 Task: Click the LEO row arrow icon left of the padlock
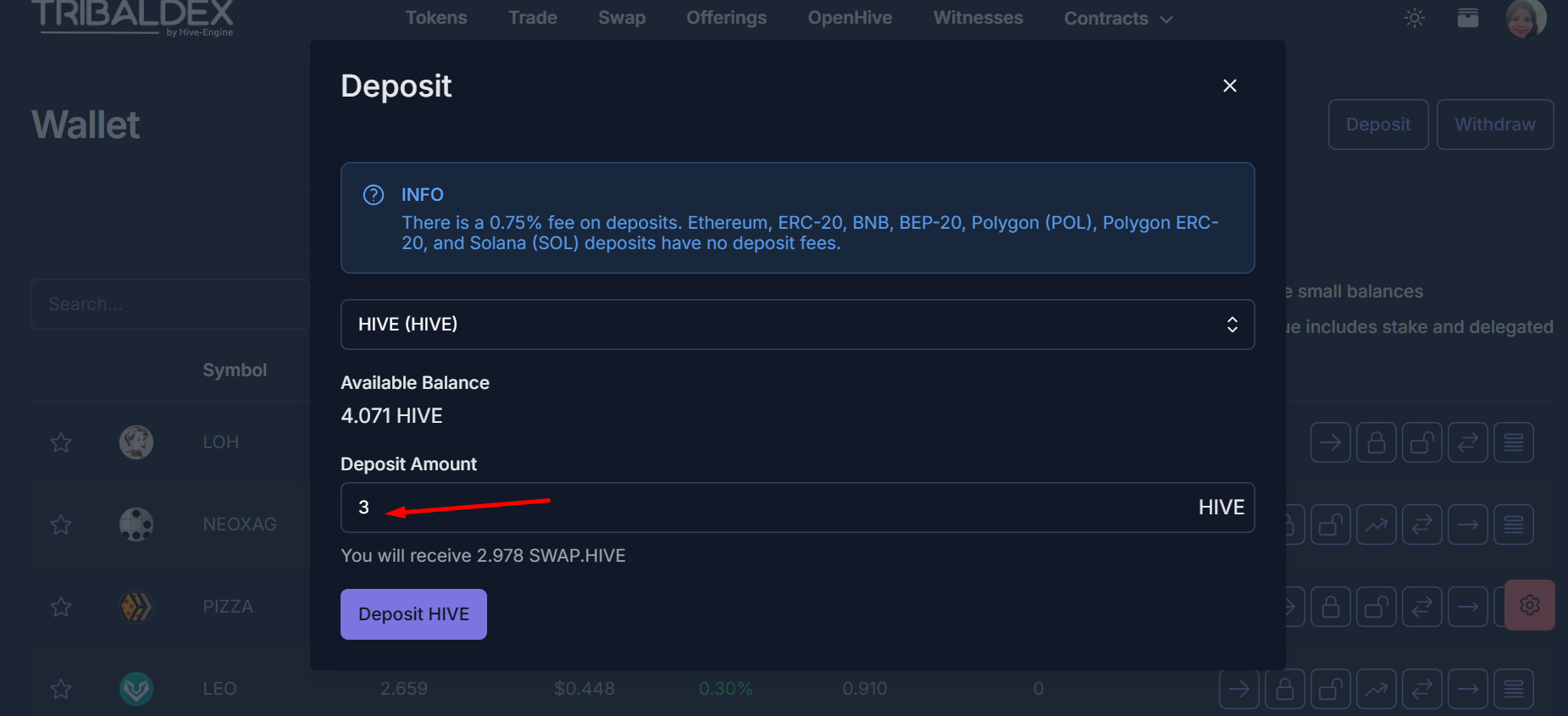click(x=1239, y=689)
